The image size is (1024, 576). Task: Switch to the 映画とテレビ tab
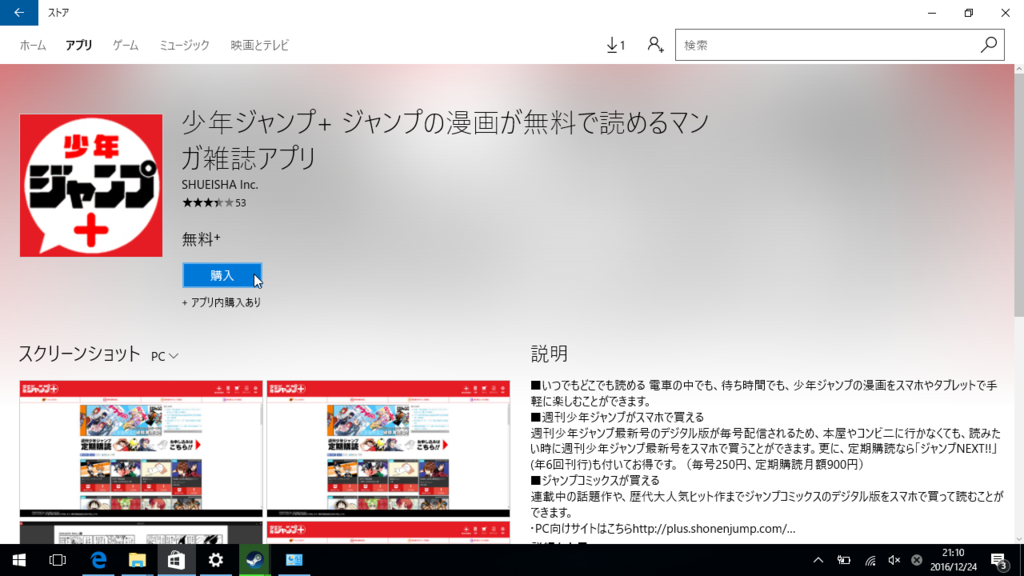pos(259,45)
